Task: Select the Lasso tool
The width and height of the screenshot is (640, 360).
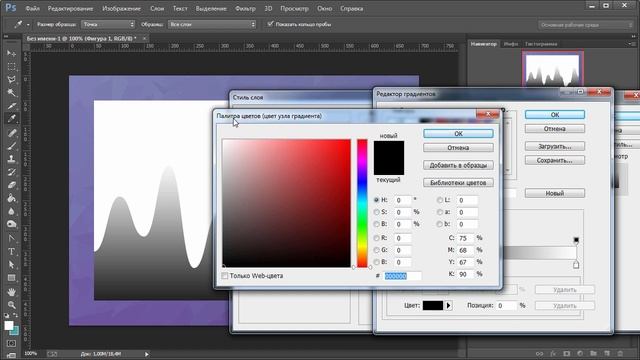Action: (x=11, y=80)
